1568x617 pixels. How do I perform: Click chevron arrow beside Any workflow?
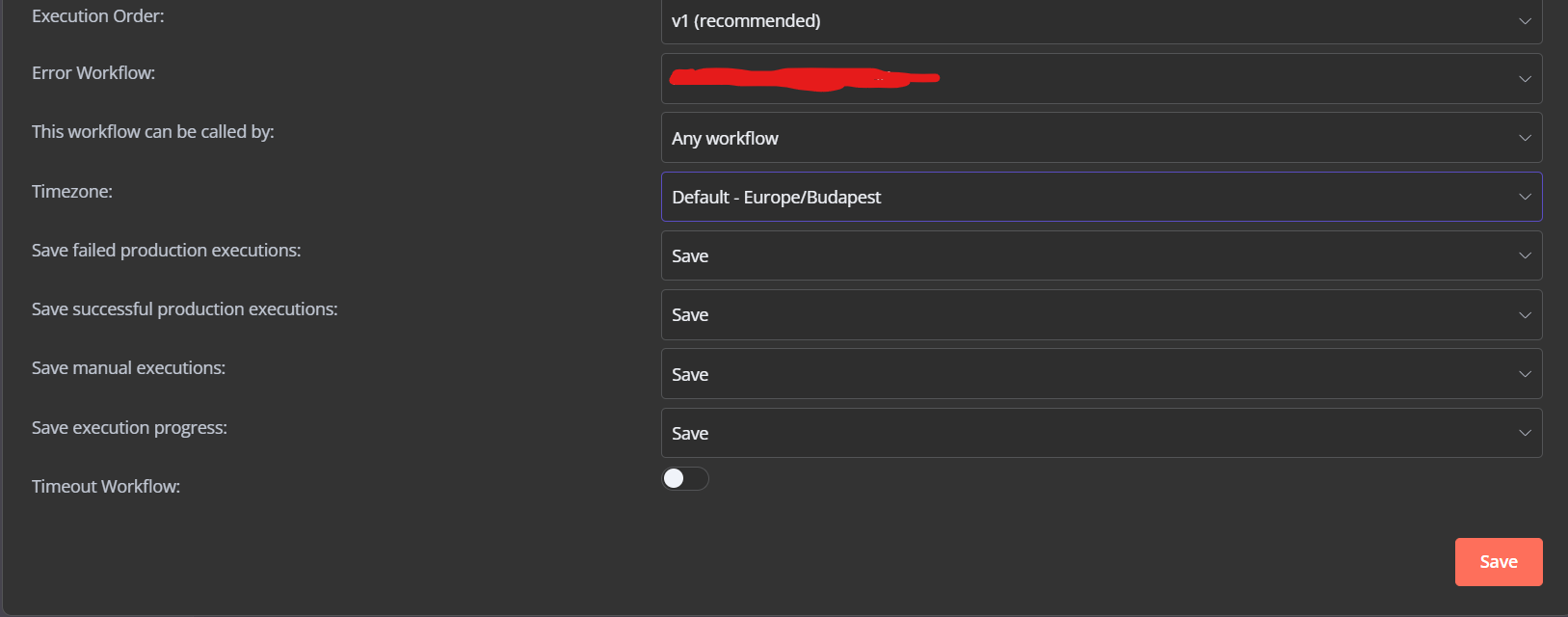tap(1525, 138)
